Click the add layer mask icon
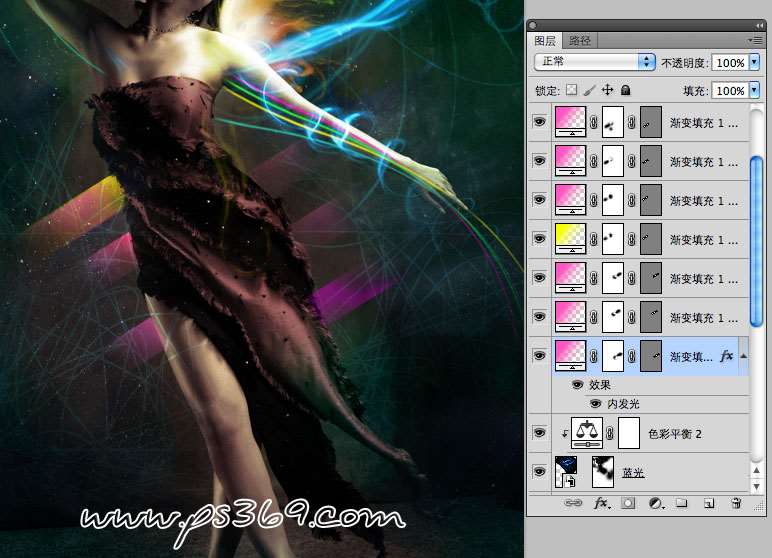 tap(628, 502)
